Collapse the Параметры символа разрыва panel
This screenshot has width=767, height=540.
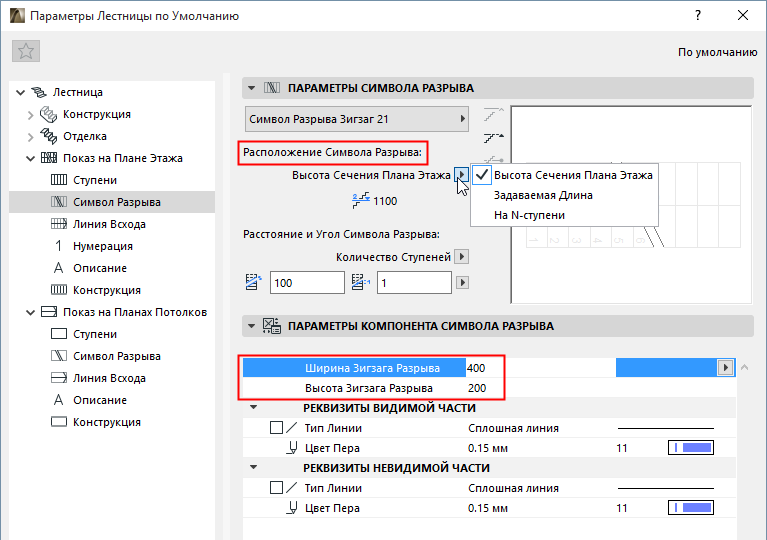251,87
